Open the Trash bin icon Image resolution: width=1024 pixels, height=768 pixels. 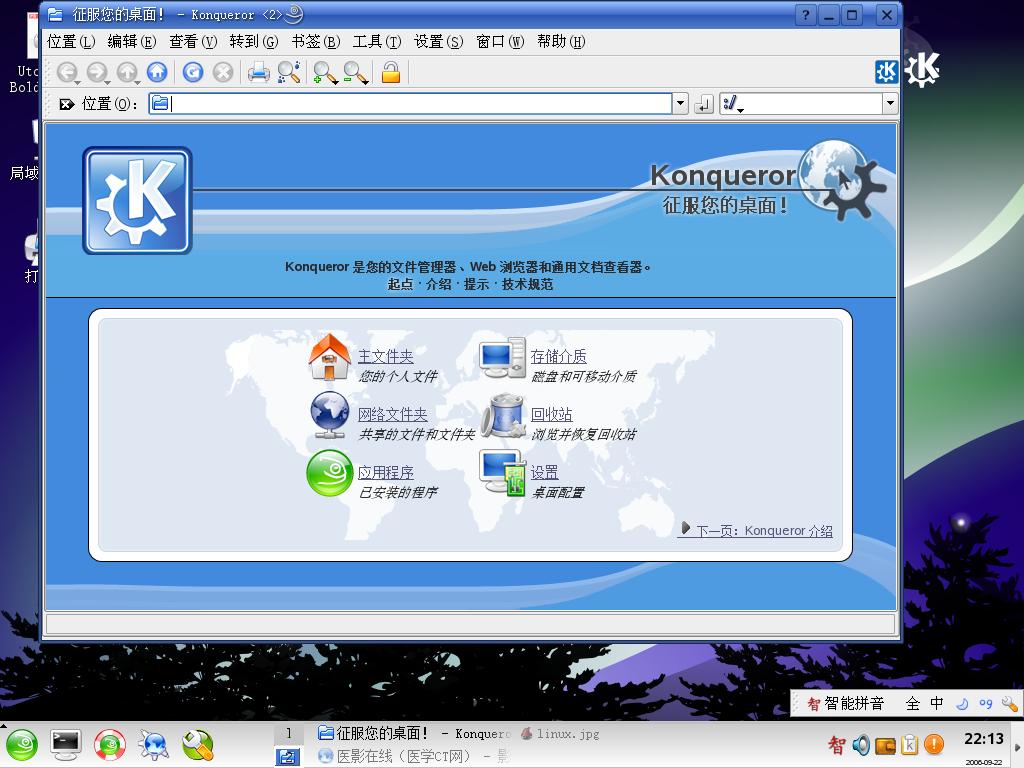click(x=504, y=415)
